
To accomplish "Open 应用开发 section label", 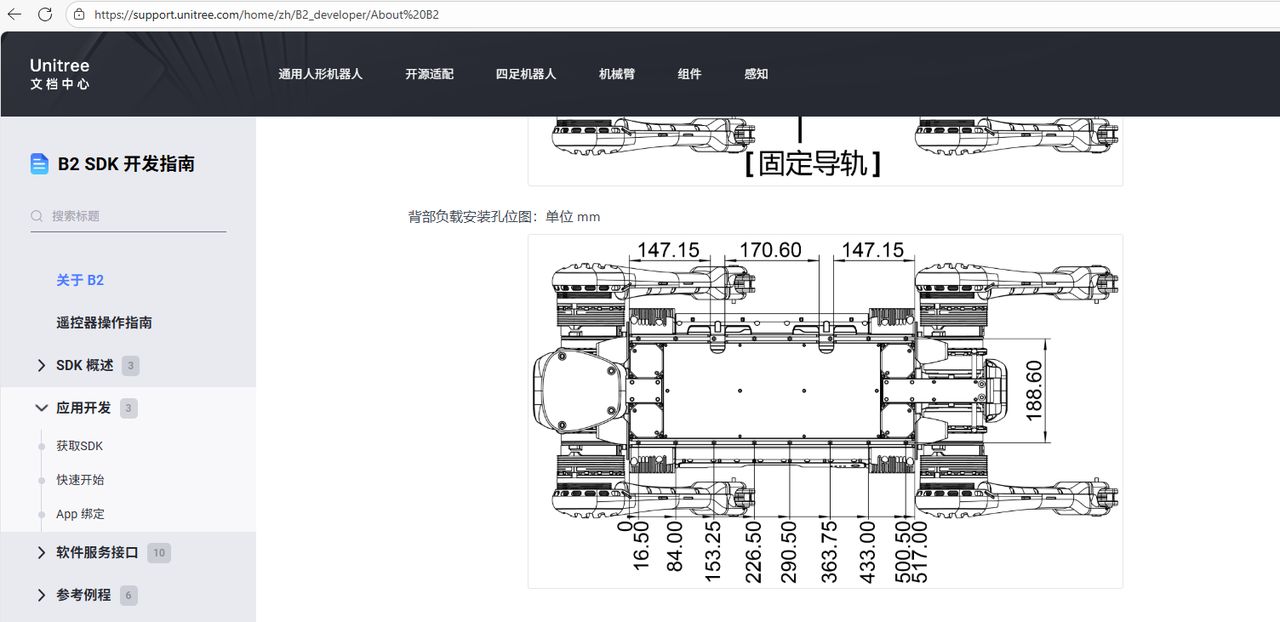I will click(x=84, y=408).
